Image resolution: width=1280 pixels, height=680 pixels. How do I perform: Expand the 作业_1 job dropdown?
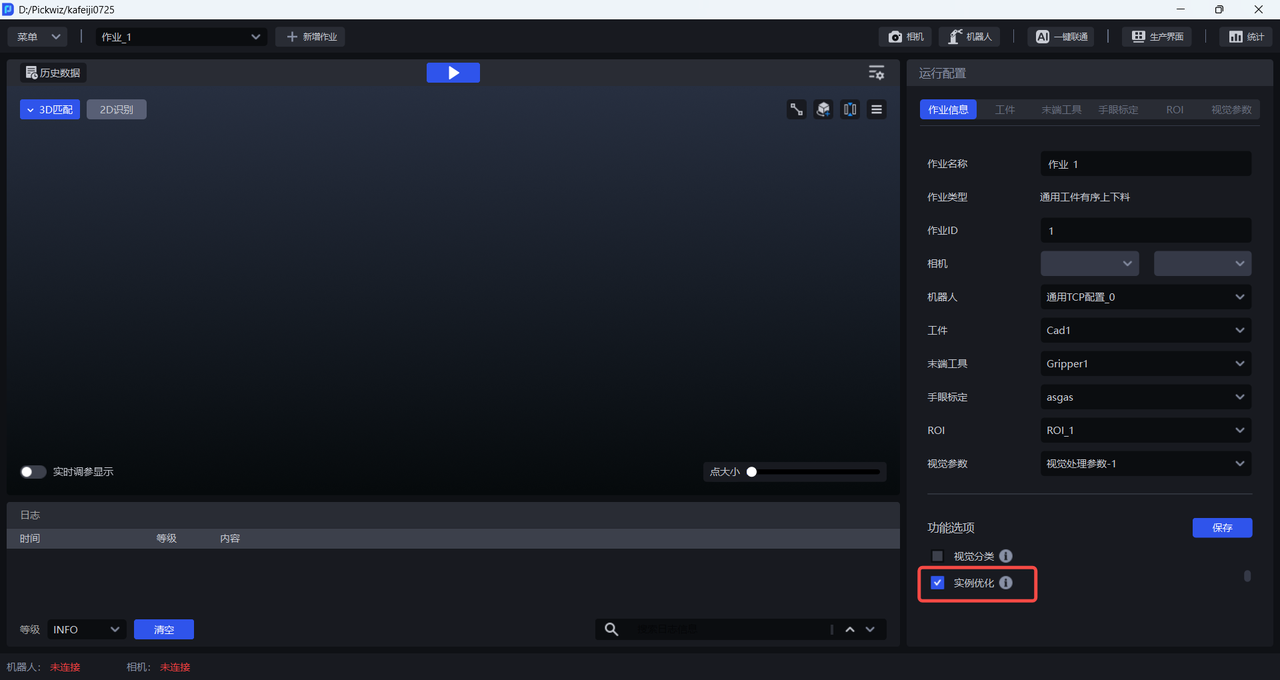point(180,37)
